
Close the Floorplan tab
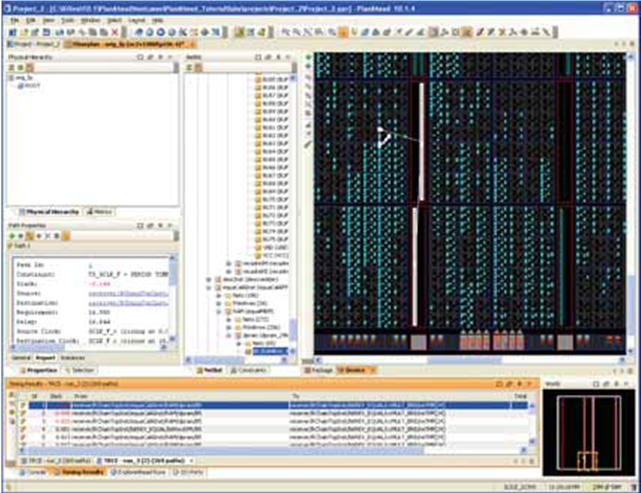tap(193, 44)
